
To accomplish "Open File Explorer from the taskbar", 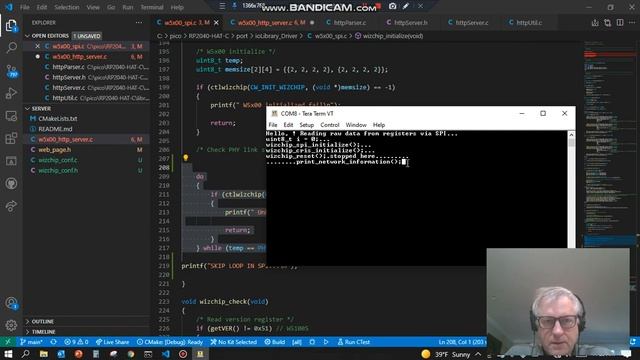I will (43, 354).
